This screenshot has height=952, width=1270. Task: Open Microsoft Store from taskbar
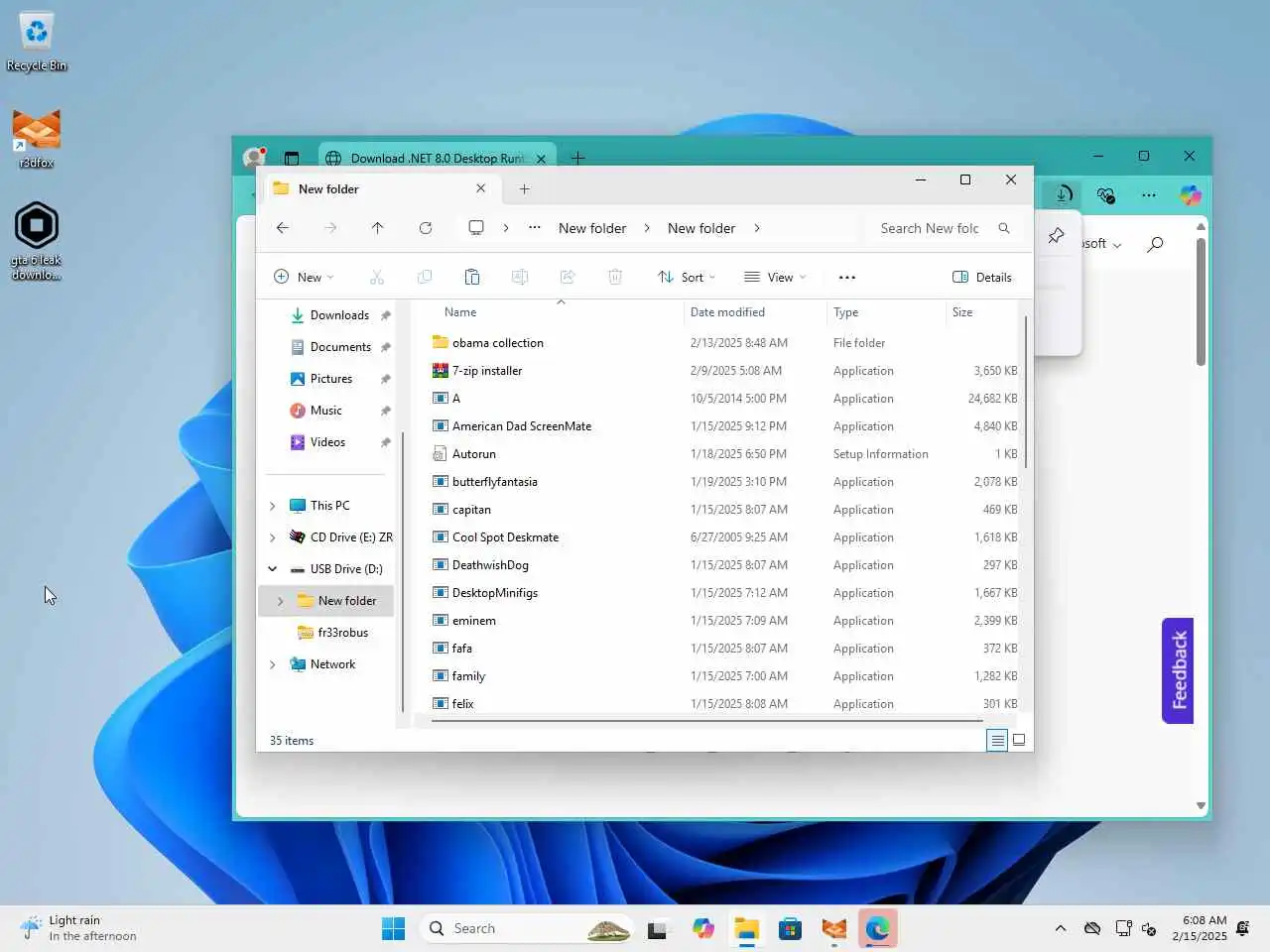click(x=791, y=928)
